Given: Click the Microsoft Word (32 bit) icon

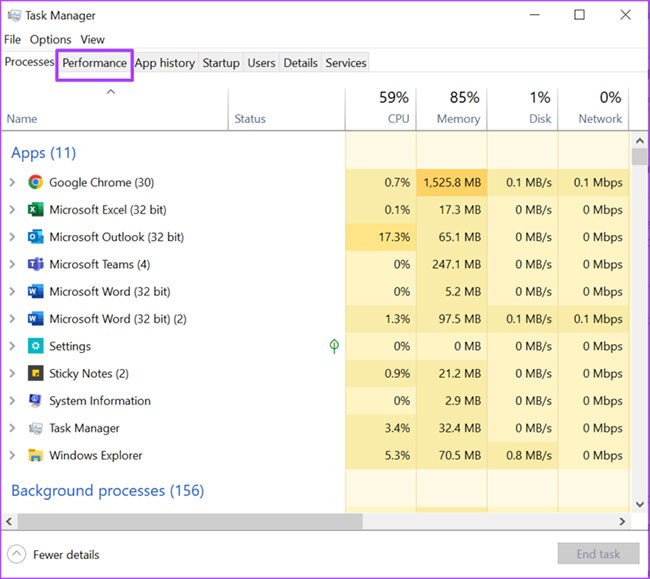Looking at the screenshot, I should pos(35,291).
